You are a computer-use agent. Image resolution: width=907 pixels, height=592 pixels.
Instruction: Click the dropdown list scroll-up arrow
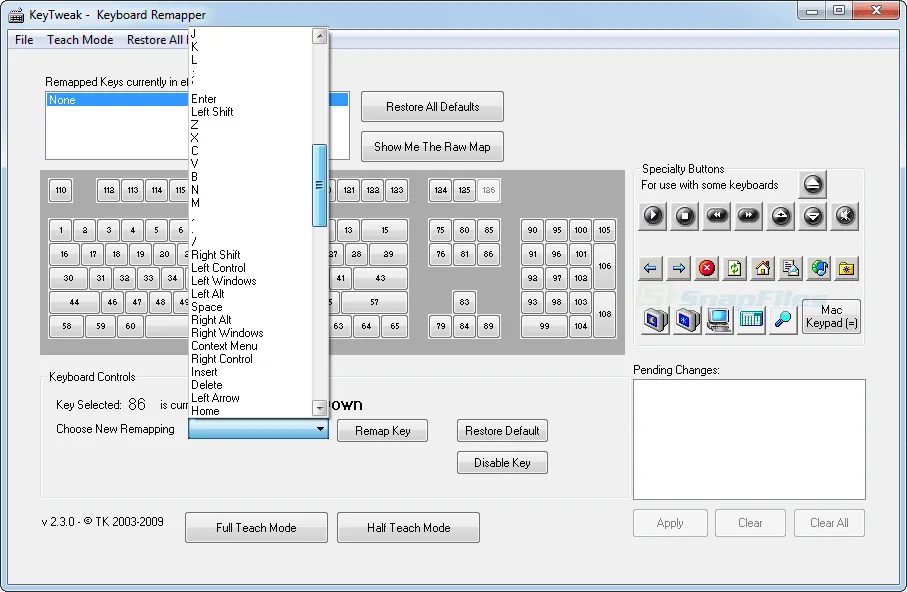(x=319, y=36)
